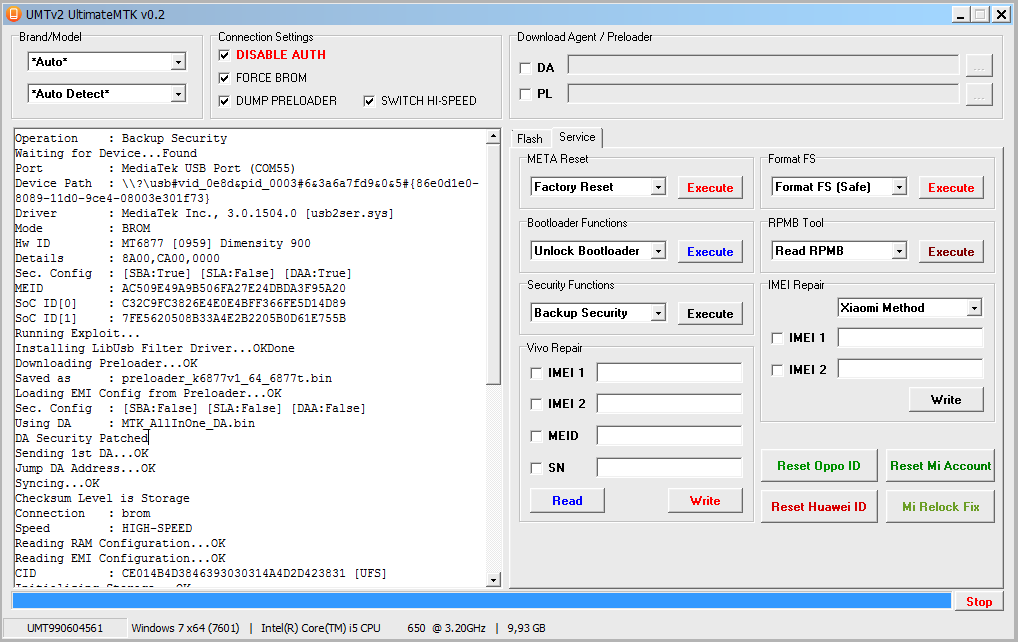This screenshot has height=642, width=1018.
Task: Click log line 'Speed : HIGH-SPEED'
Action: coord(104,528)
